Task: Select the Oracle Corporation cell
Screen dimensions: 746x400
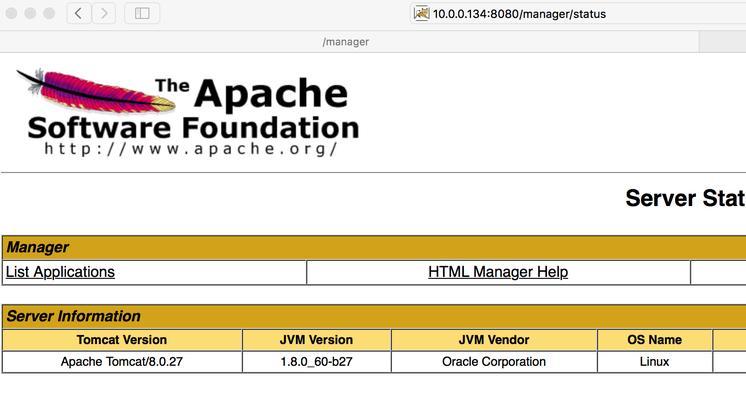Action: 494,362
